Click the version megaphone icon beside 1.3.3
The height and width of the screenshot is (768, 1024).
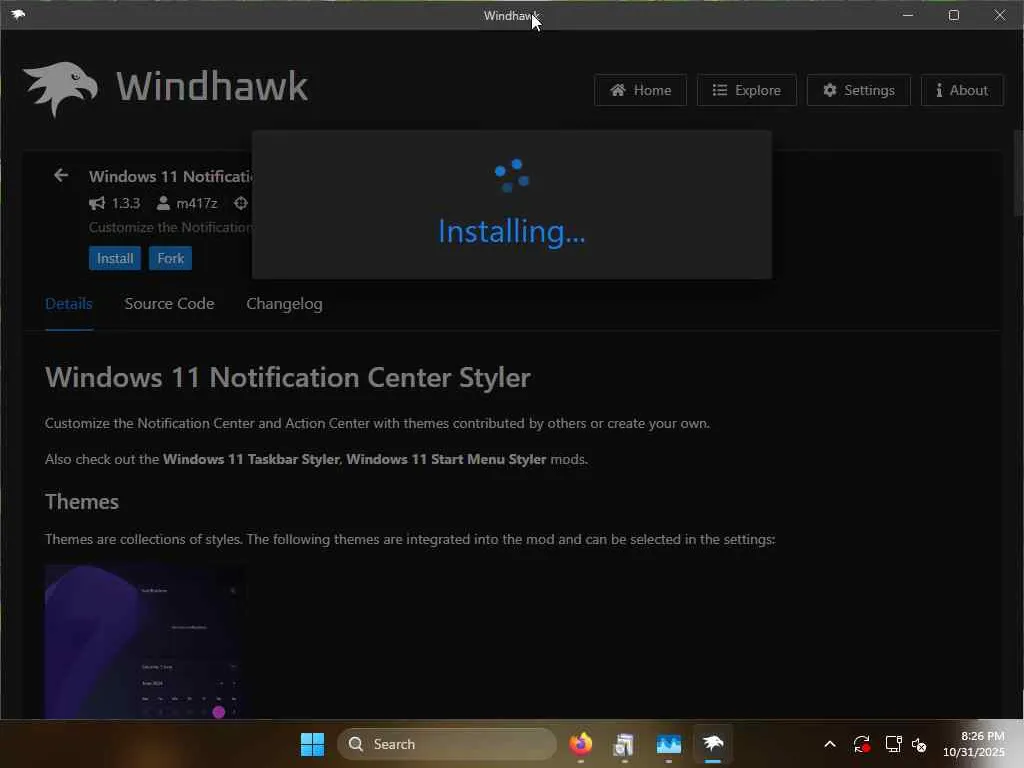pos(97,203)
